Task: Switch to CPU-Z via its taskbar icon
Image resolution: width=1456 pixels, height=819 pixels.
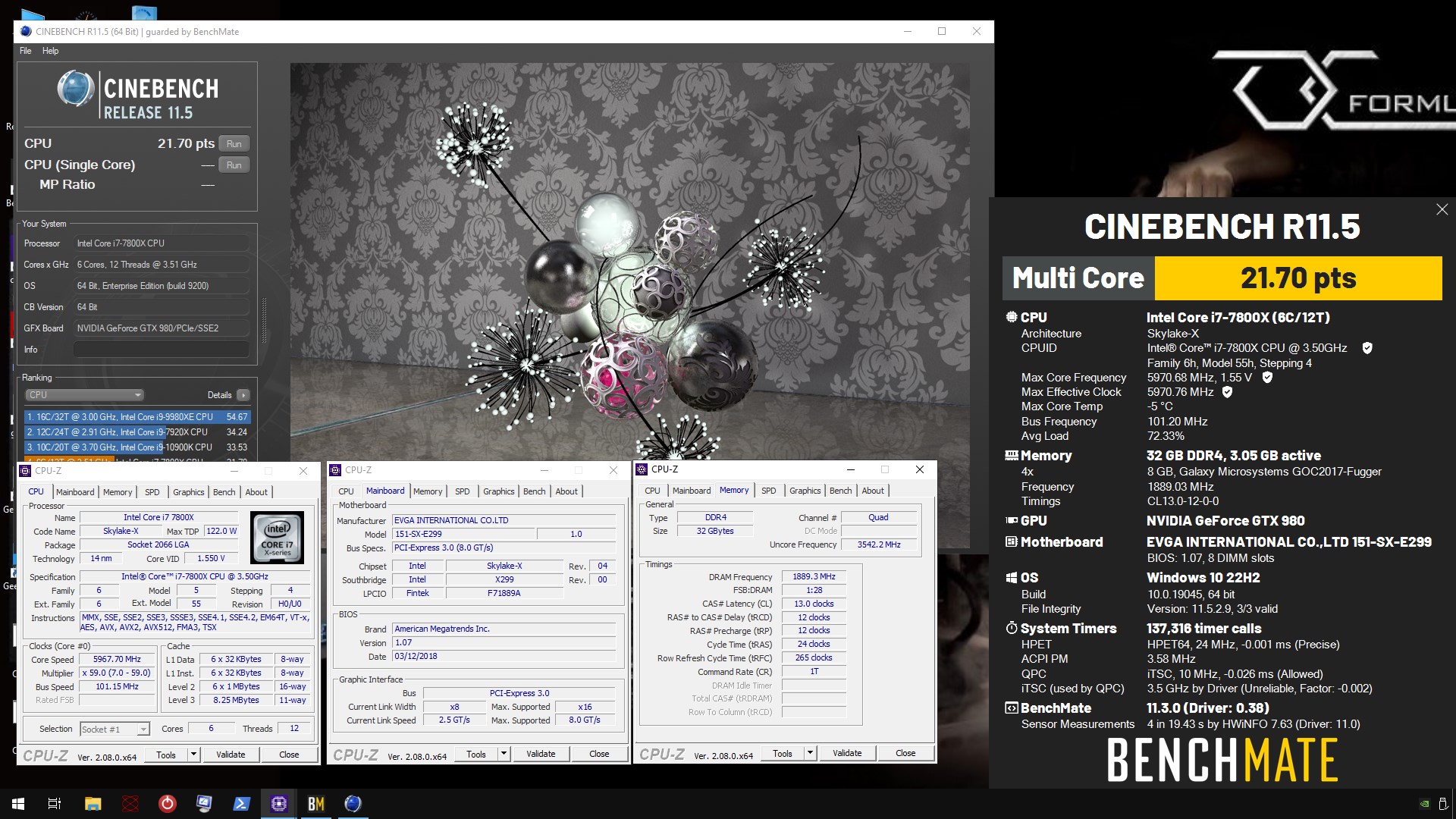Action: coord(278,804)
